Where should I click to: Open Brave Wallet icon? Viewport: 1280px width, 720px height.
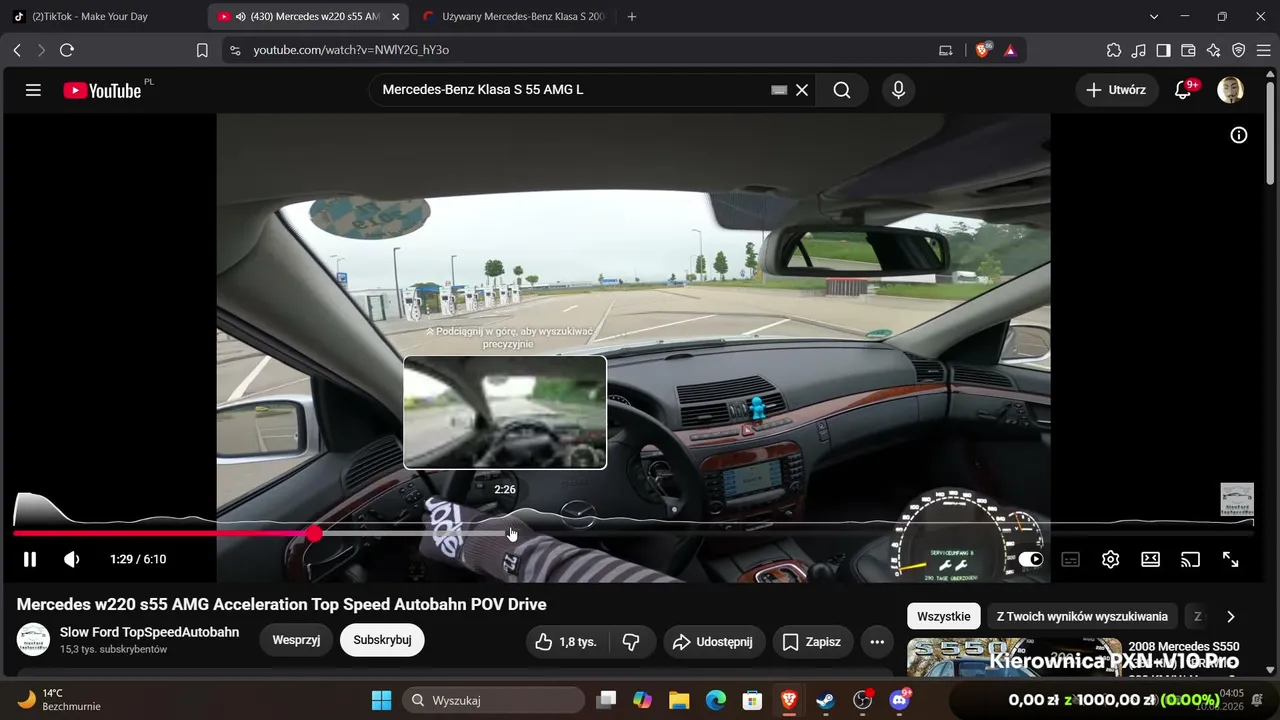tap(1189, 50)
